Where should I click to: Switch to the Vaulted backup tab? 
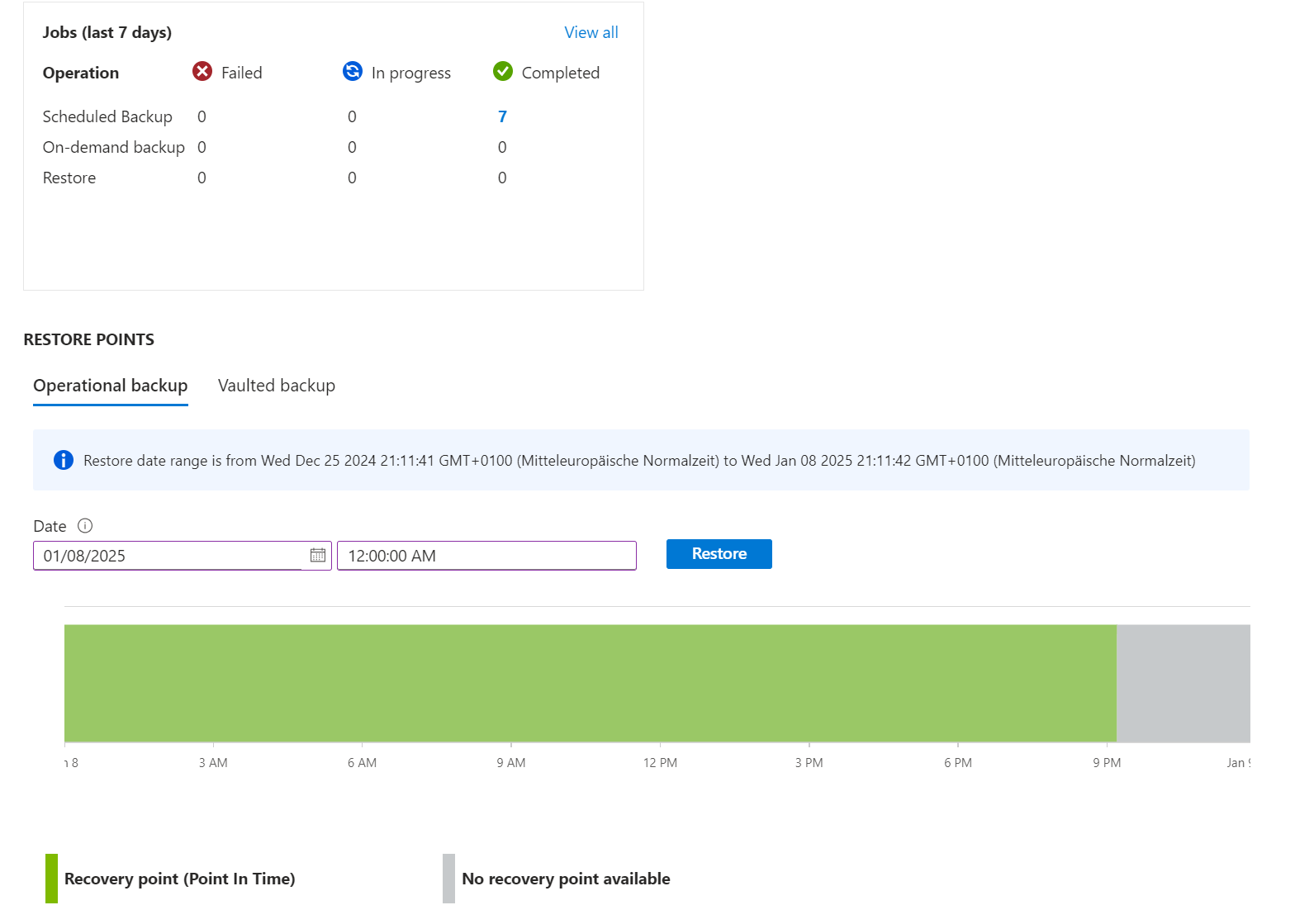pyautogui.click(x=277, y=386)
